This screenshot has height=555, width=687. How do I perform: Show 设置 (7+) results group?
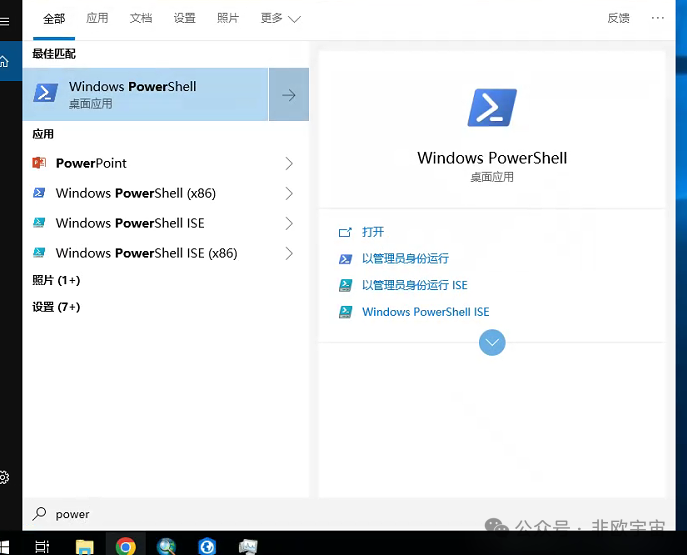pos(56,307)
